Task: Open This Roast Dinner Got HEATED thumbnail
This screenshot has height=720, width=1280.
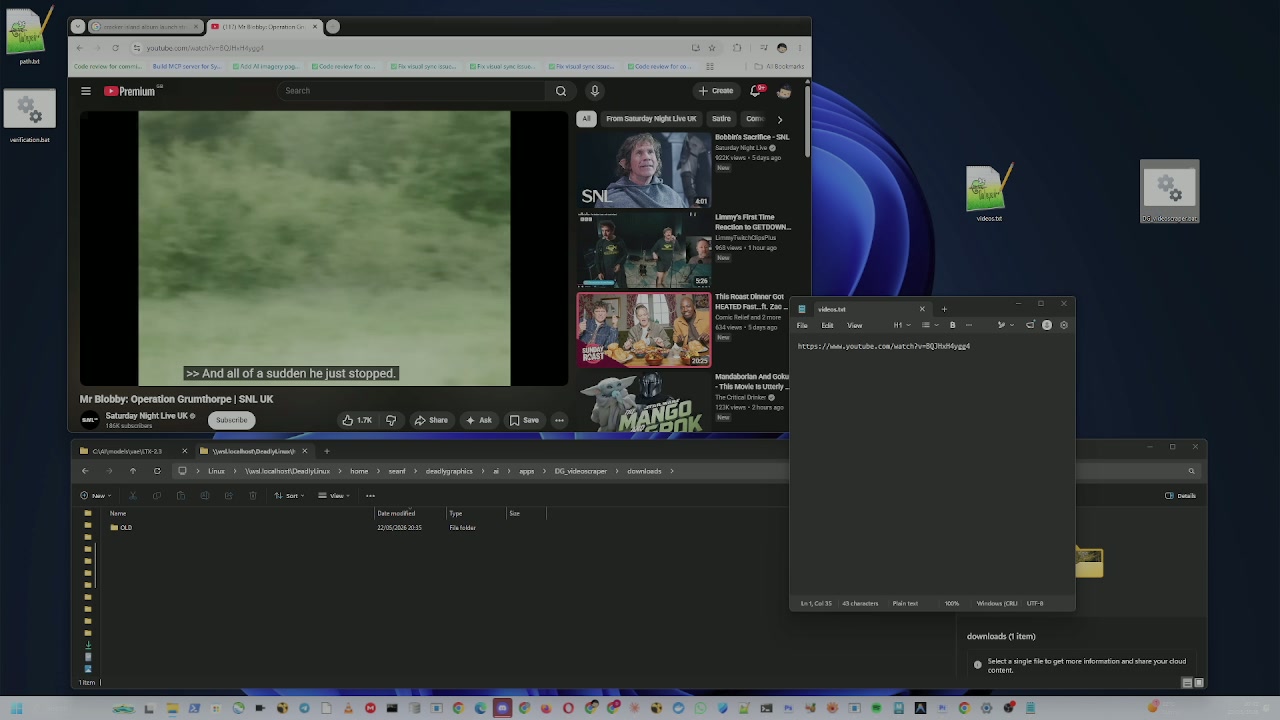Action: (x=643, y=330)
